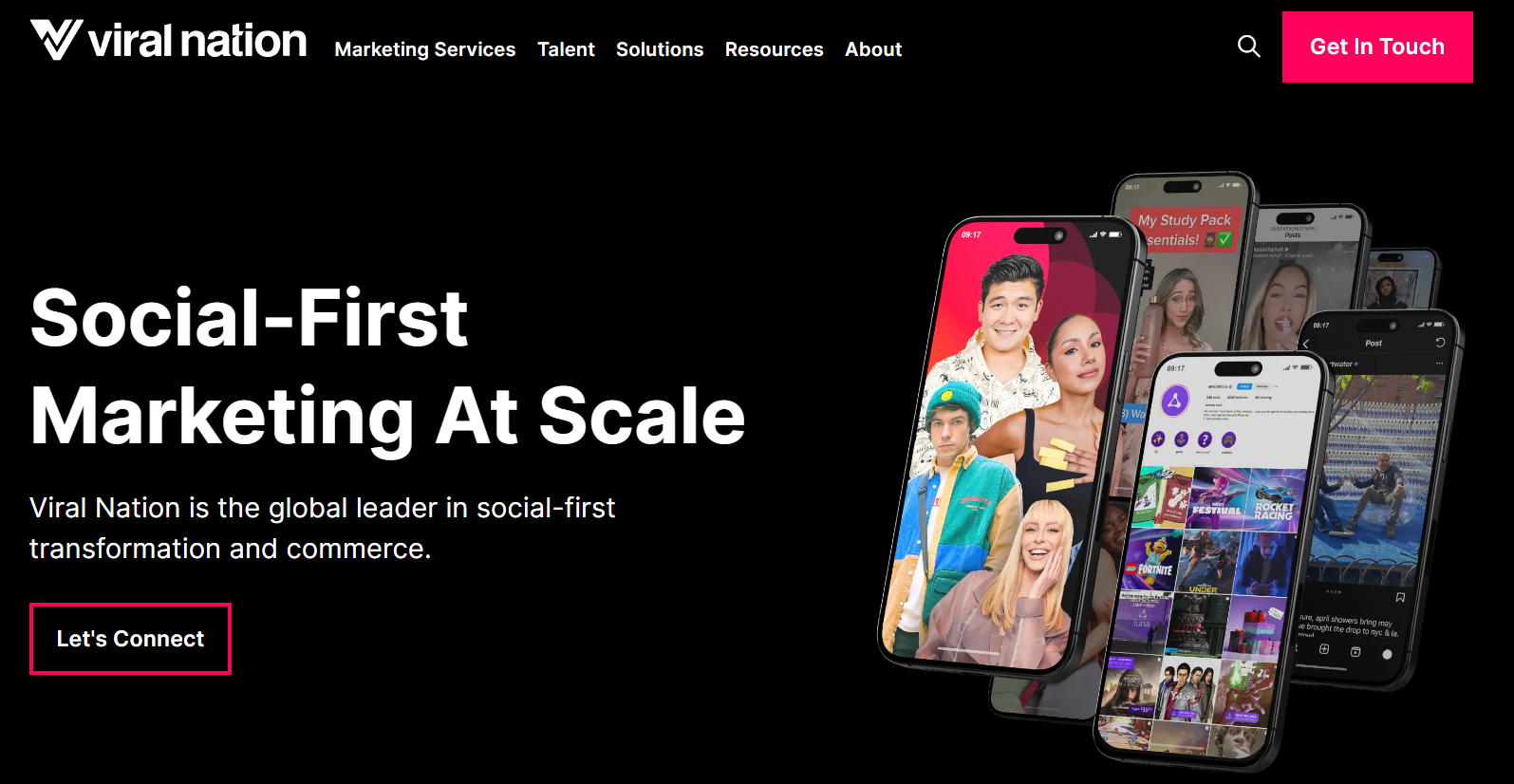Open the Talent menu item
1514x784 pixels.
566,49
